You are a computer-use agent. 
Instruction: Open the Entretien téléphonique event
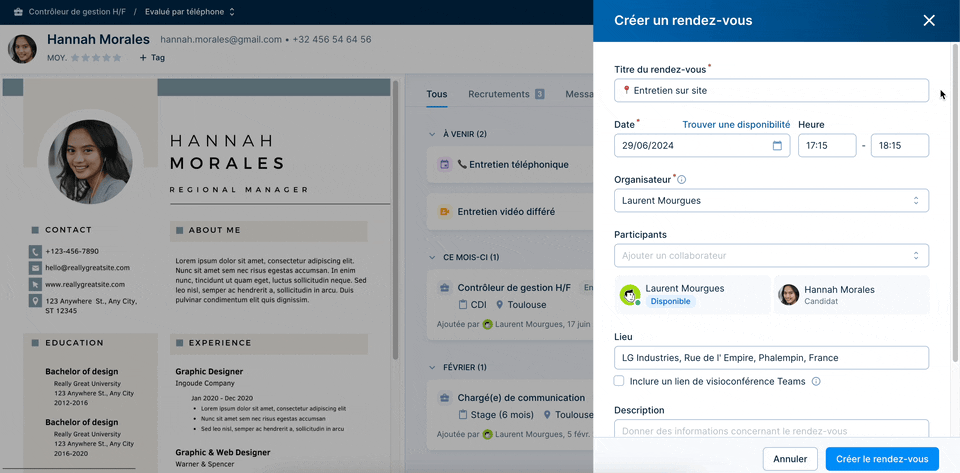509,164
